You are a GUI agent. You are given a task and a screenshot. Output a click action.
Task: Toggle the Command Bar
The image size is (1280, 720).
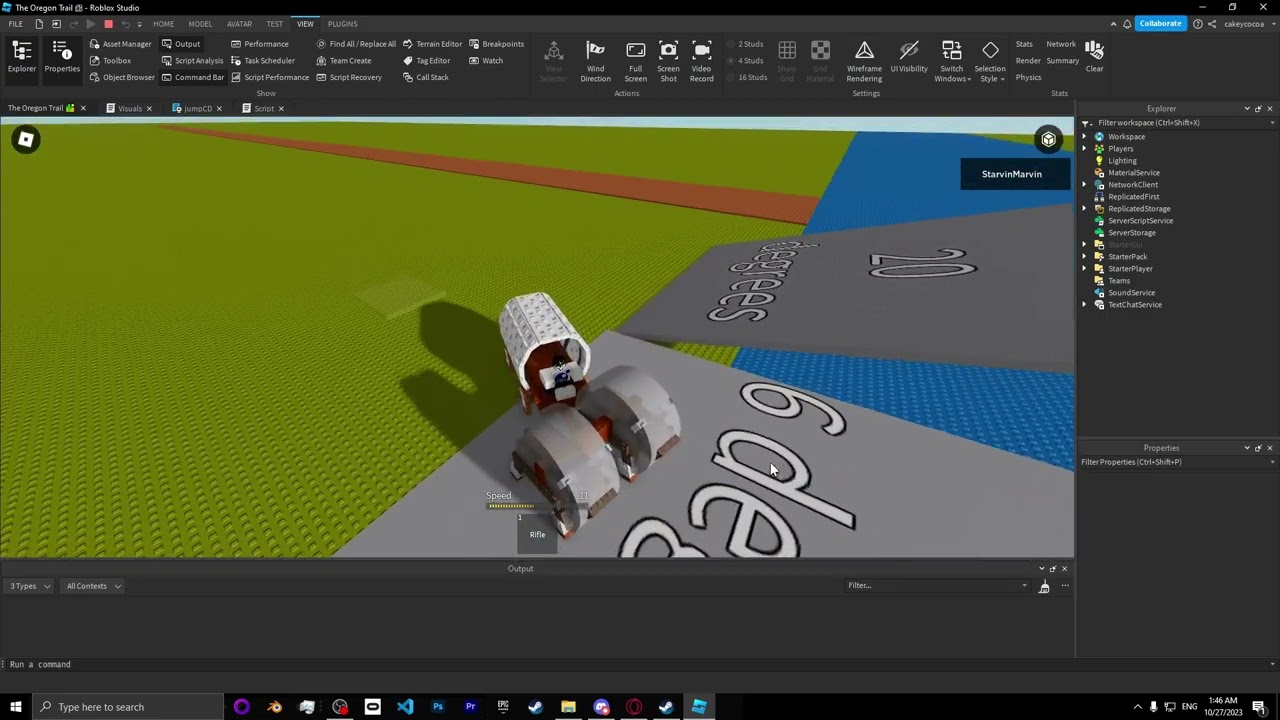pyautogui.click(x=192, y=77)
